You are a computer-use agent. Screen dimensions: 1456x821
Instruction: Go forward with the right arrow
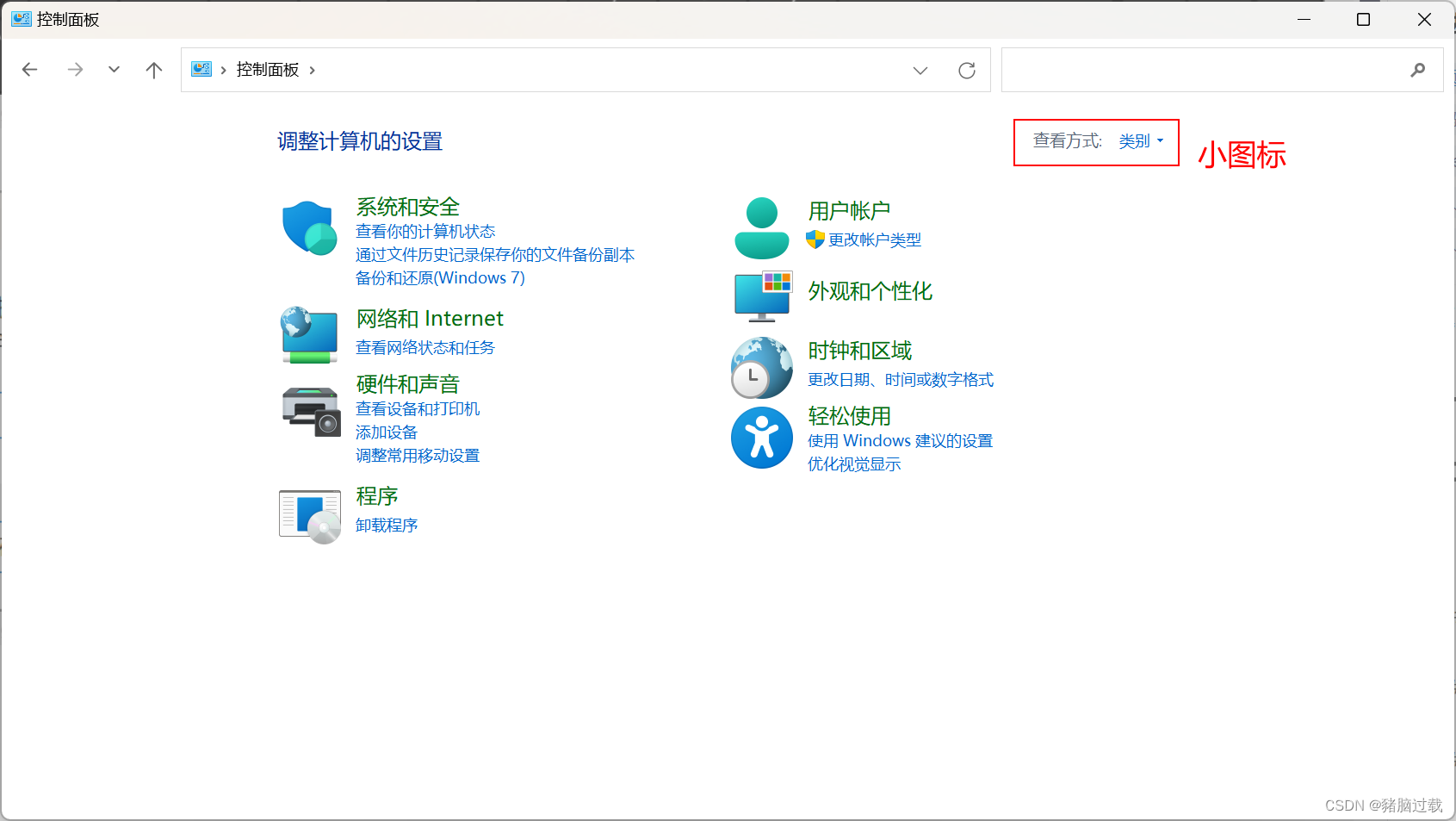click(76, 70)
